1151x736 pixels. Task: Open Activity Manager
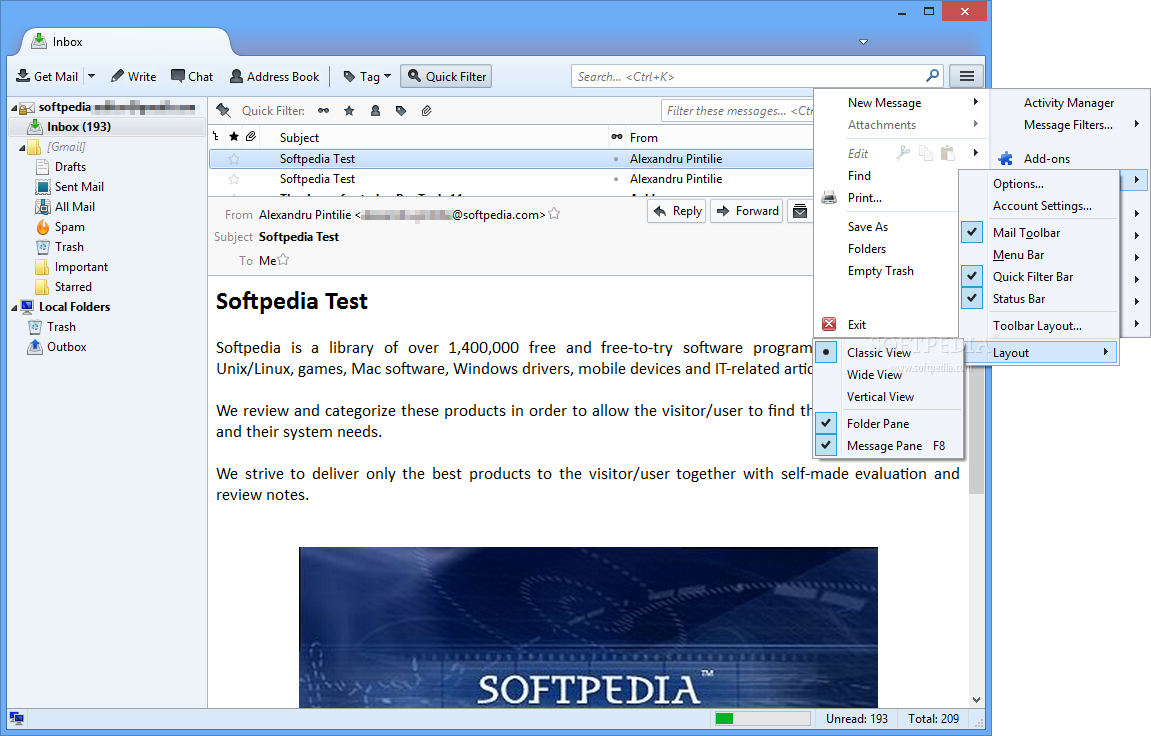(1069, 103)
